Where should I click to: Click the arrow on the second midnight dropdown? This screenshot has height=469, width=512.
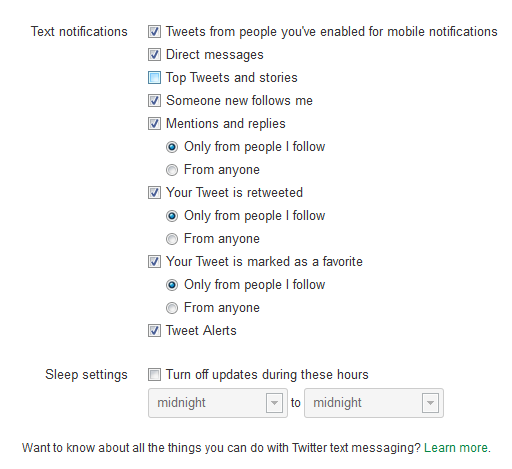pos(430,403)
